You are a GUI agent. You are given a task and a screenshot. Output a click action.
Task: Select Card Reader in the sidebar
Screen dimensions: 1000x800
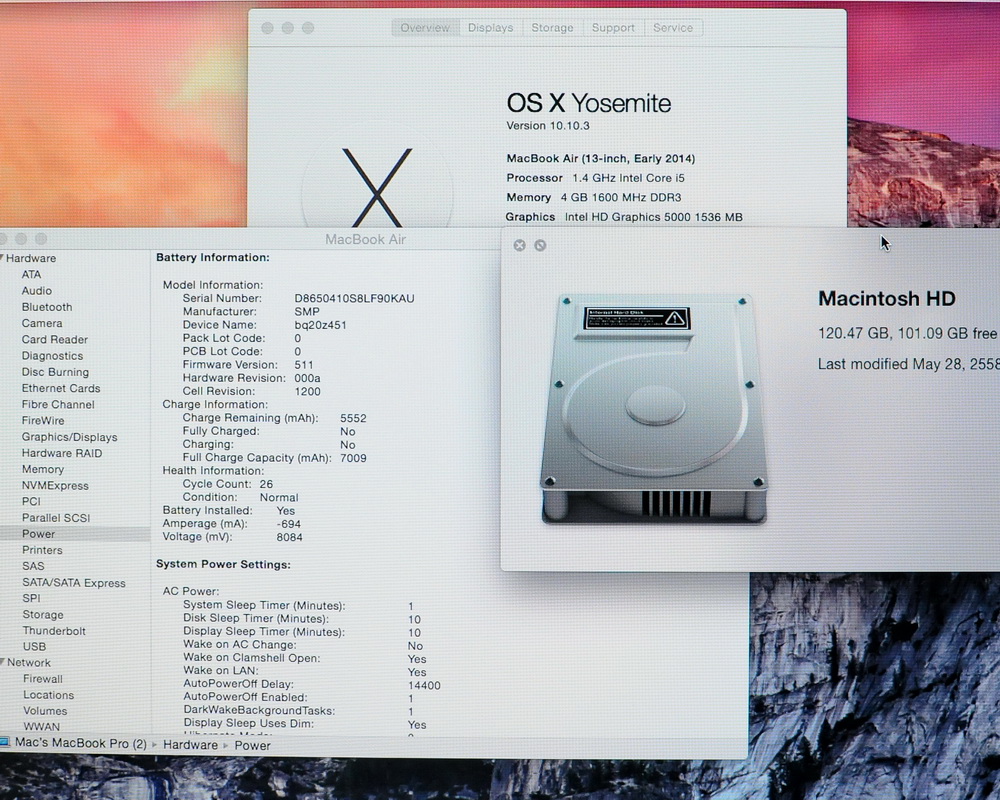point(55,339)
